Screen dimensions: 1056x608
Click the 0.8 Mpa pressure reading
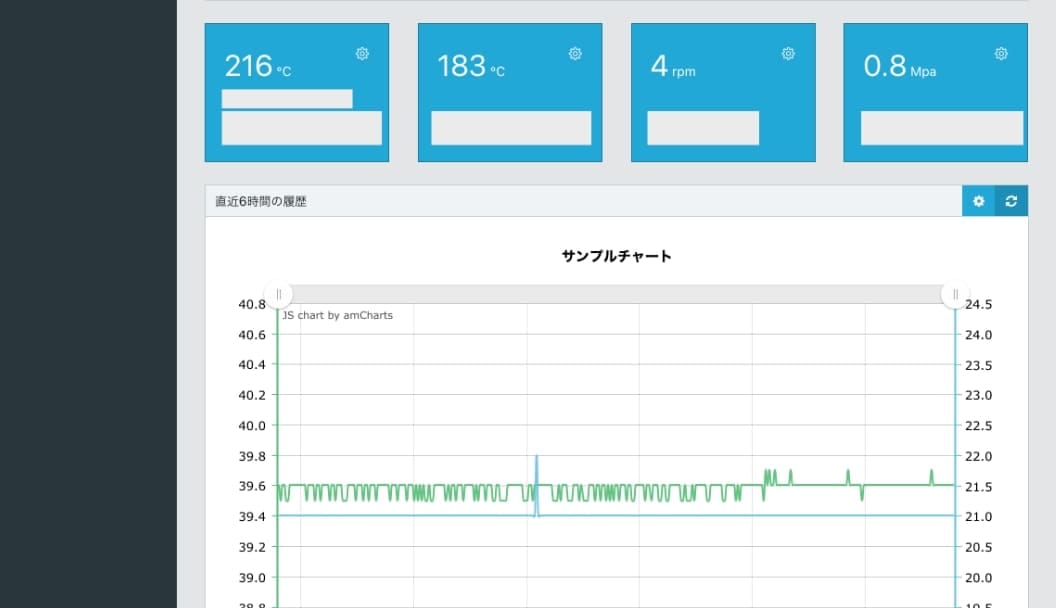point(900,66)
